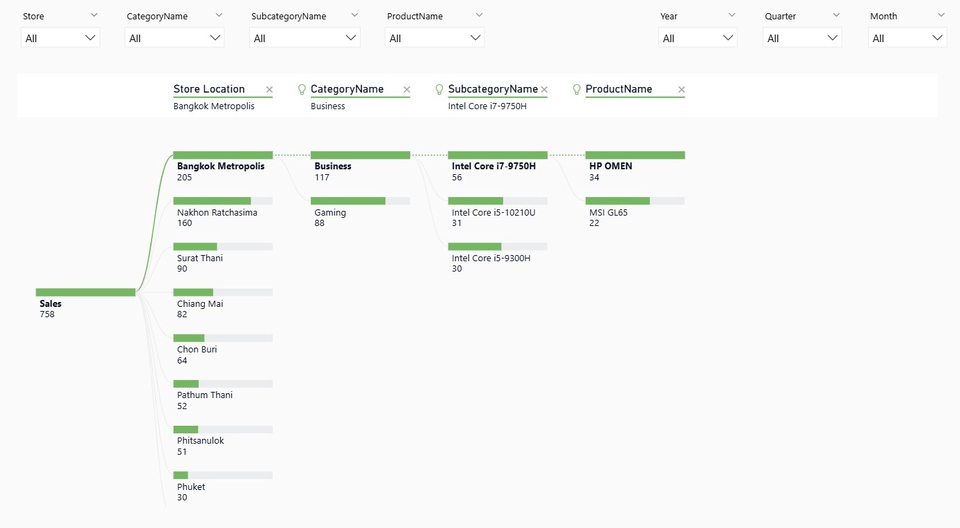Click lightbulb icon beside SubcategoryName header
Screen dimensions: 960x528
click(x=439, y=89)
